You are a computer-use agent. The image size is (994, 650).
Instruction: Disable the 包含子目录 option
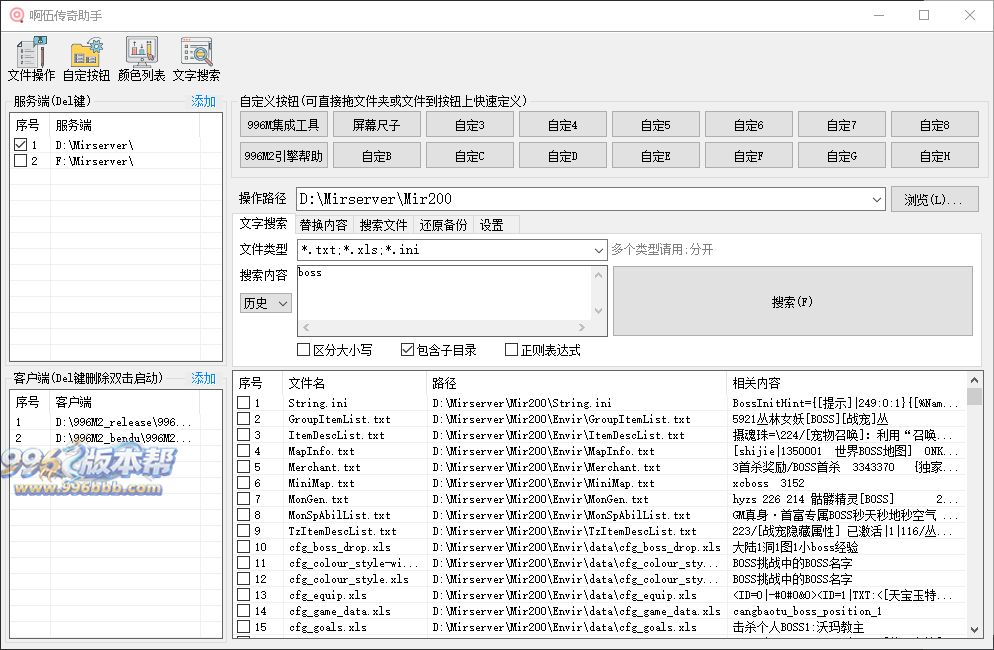click(405, 348)
